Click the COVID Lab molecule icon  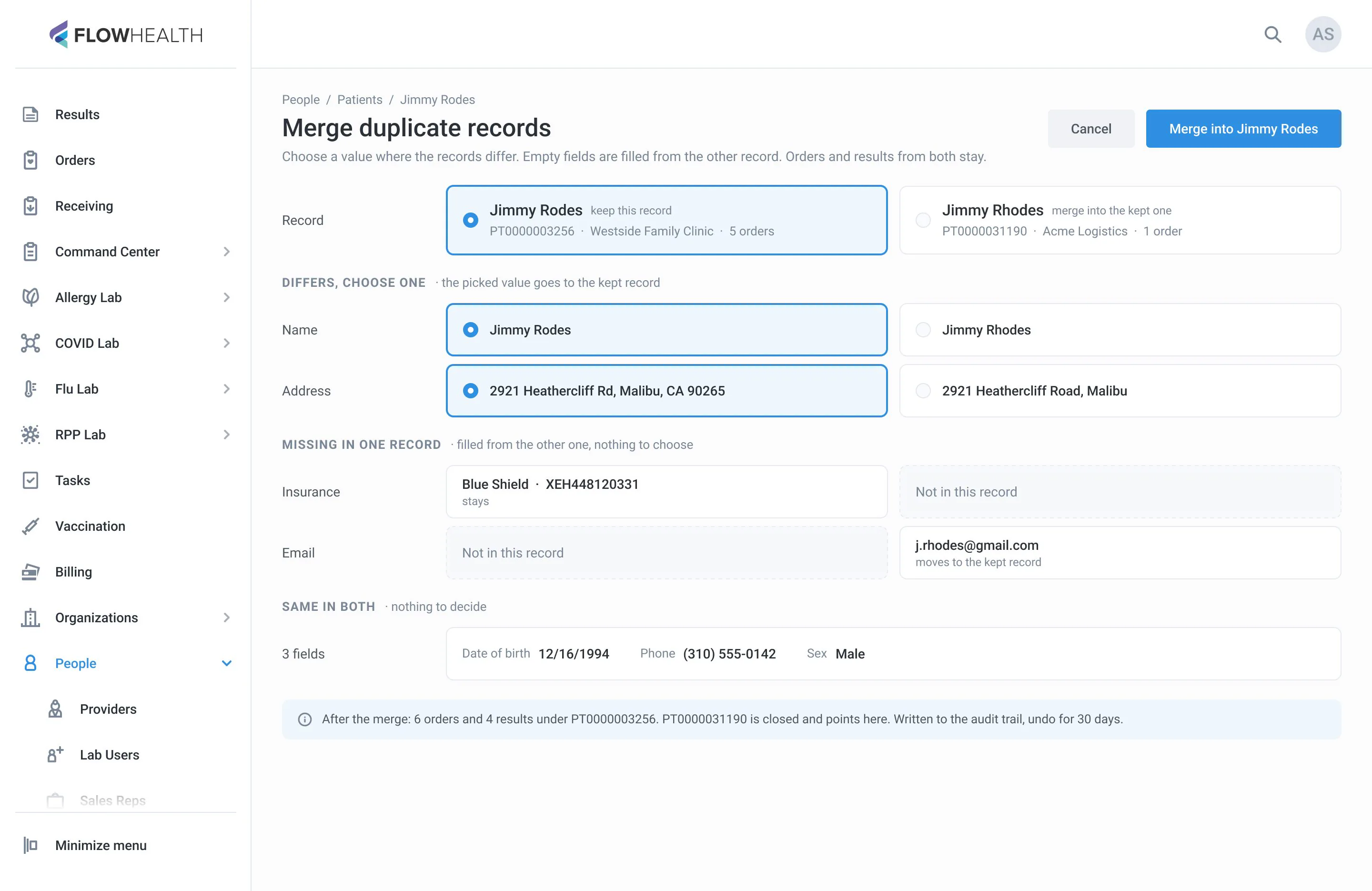point(30,343)
